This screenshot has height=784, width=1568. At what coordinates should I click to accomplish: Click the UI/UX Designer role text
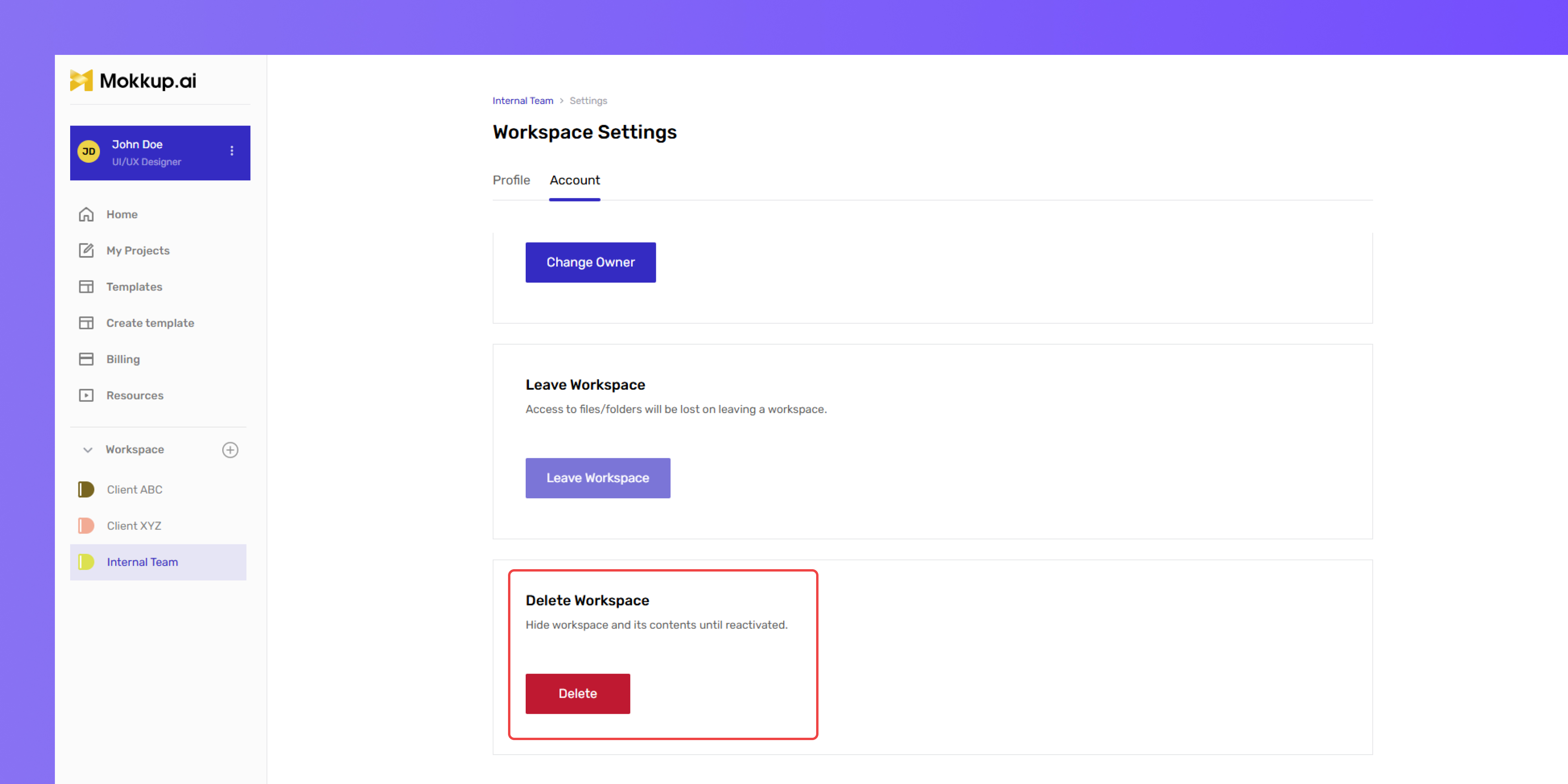click(x=146, y=162)
